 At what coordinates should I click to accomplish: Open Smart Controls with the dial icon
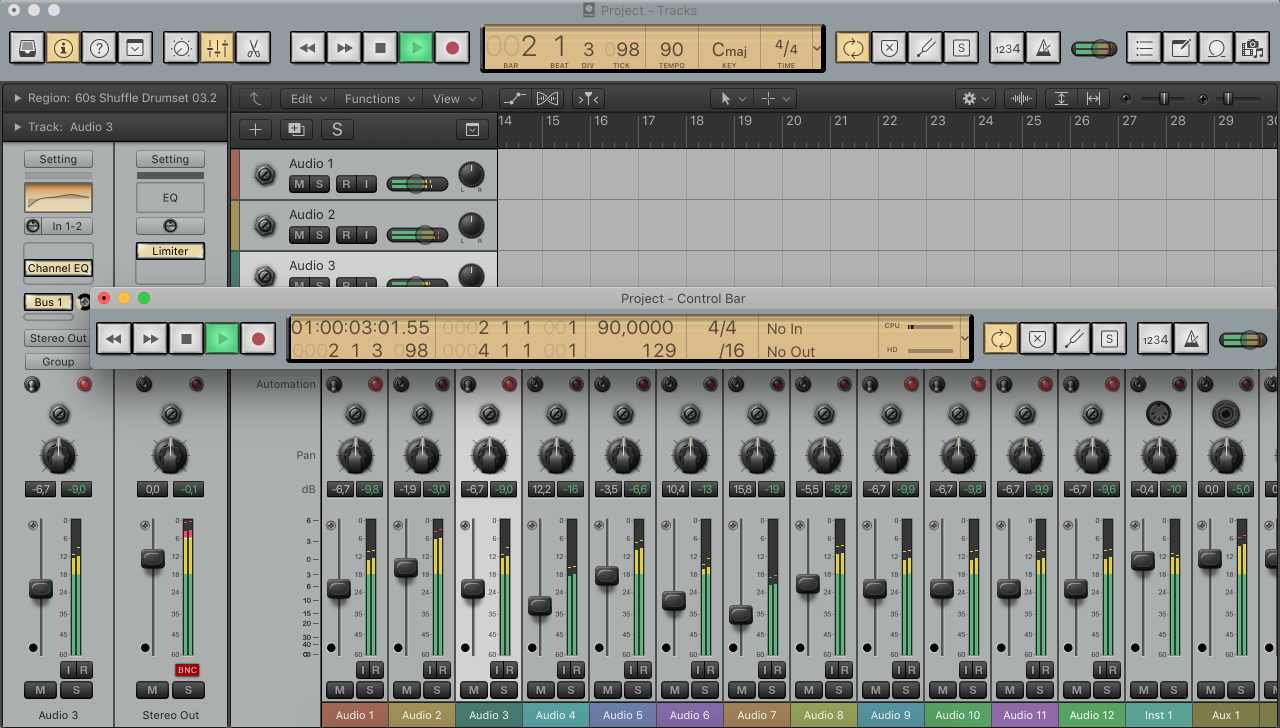tap(182, 48)
